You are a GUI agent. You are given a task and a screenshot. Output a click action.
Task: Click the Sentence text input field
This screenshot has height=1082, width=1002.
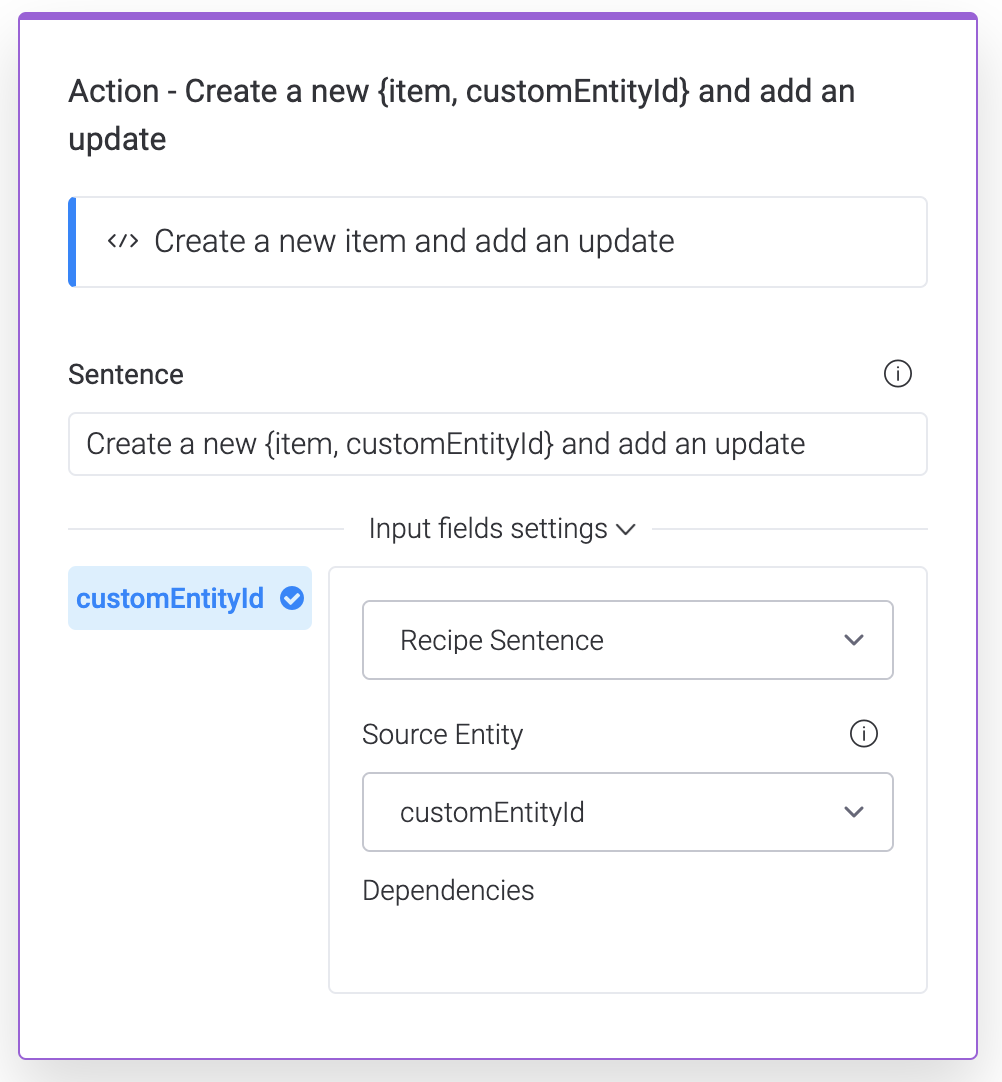(x=497, y=444)
